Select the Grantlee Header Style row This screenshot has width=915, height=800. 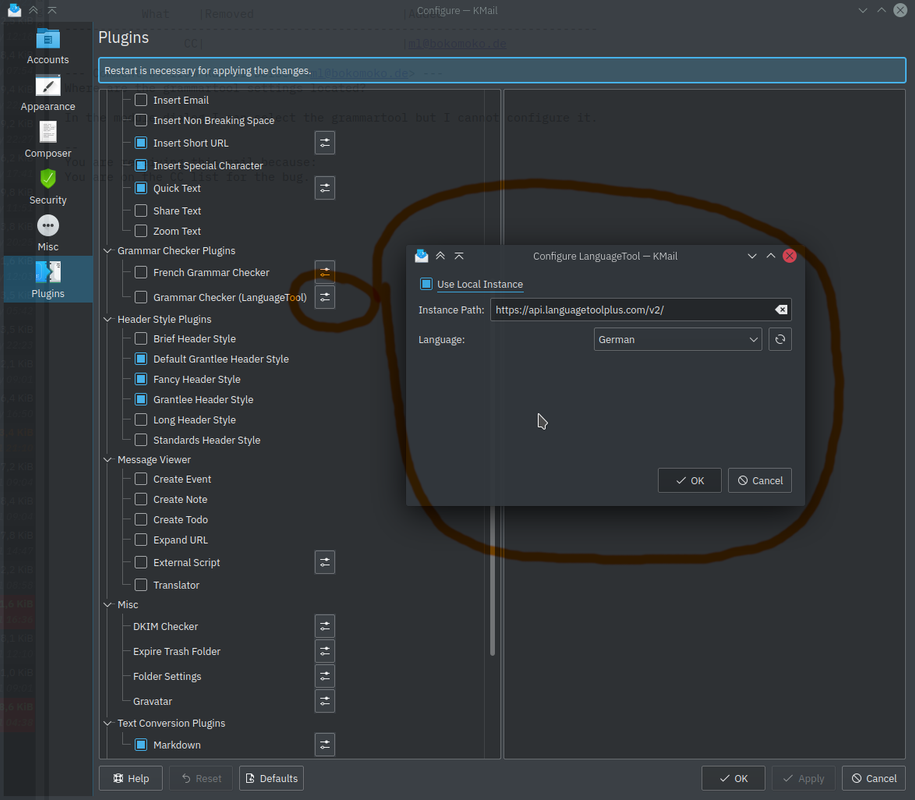click(203, 400)
